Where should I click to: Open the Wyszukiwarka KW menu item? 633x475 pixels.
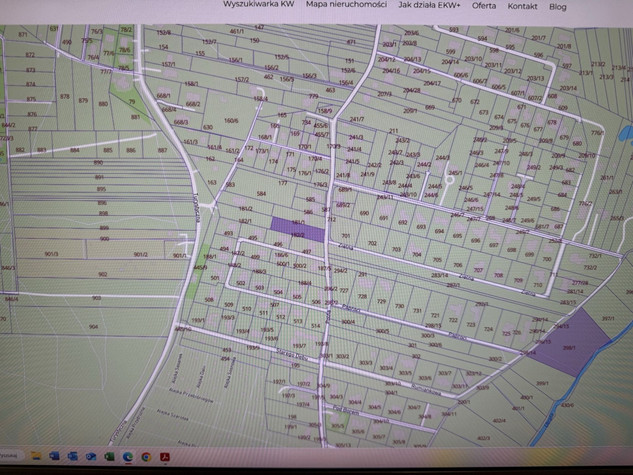258,5
